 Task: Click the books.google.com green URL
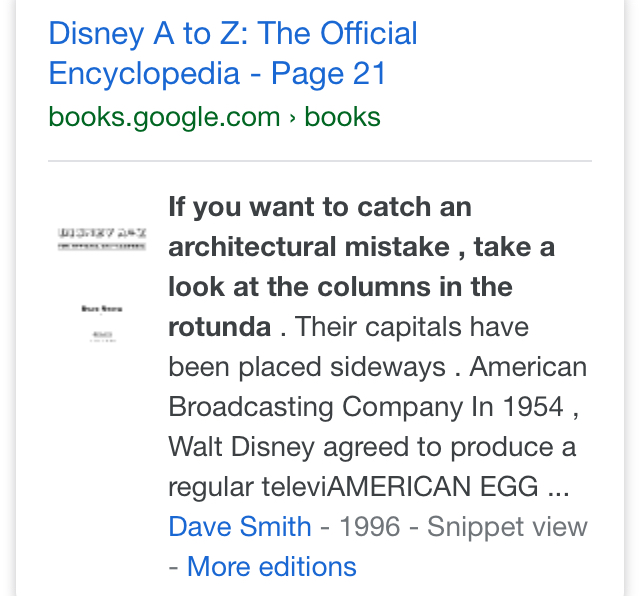[x=163, y=117]
